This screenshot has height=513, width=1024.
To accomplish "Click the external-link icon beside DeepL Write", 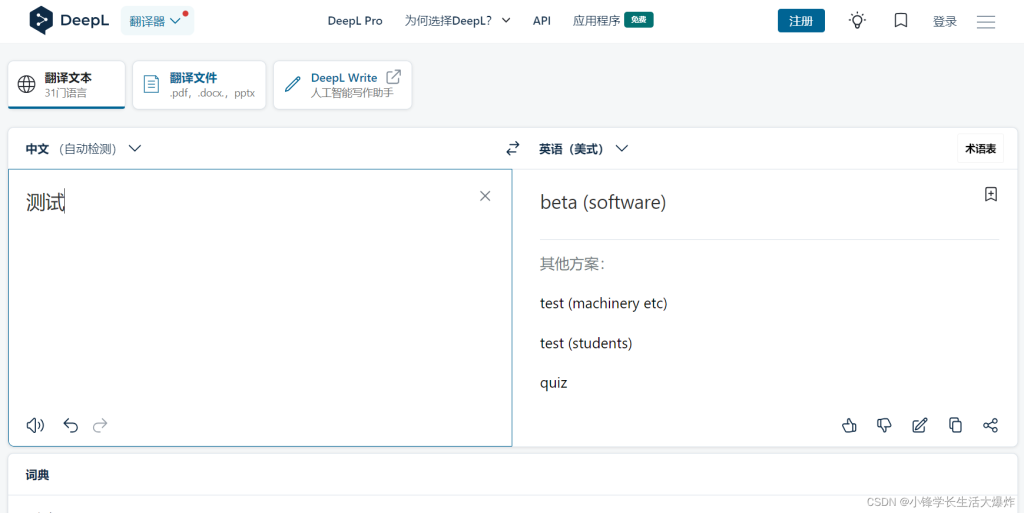I will coord(393,77).
